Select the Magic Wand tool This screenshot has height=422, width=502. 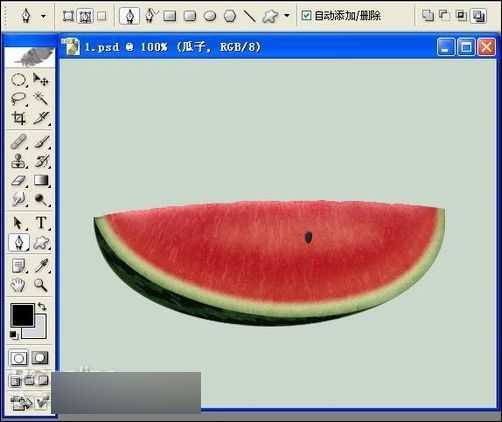[x=41, y=99]
